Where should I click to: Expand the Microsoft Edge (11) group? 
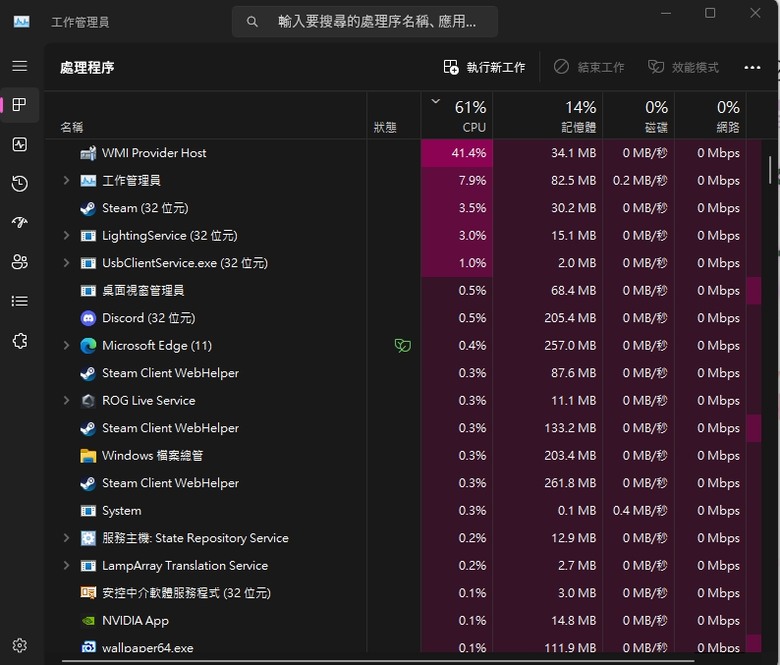[66, 345]
